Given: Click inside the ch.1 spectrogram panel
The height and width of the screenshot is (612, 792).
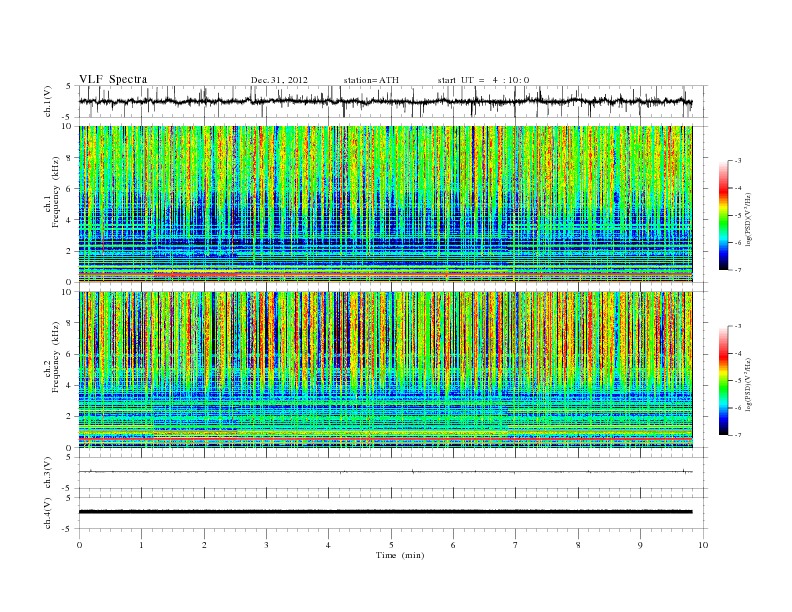Looking at the screenshot, I should pyautogui.click(x=385, y=204).
